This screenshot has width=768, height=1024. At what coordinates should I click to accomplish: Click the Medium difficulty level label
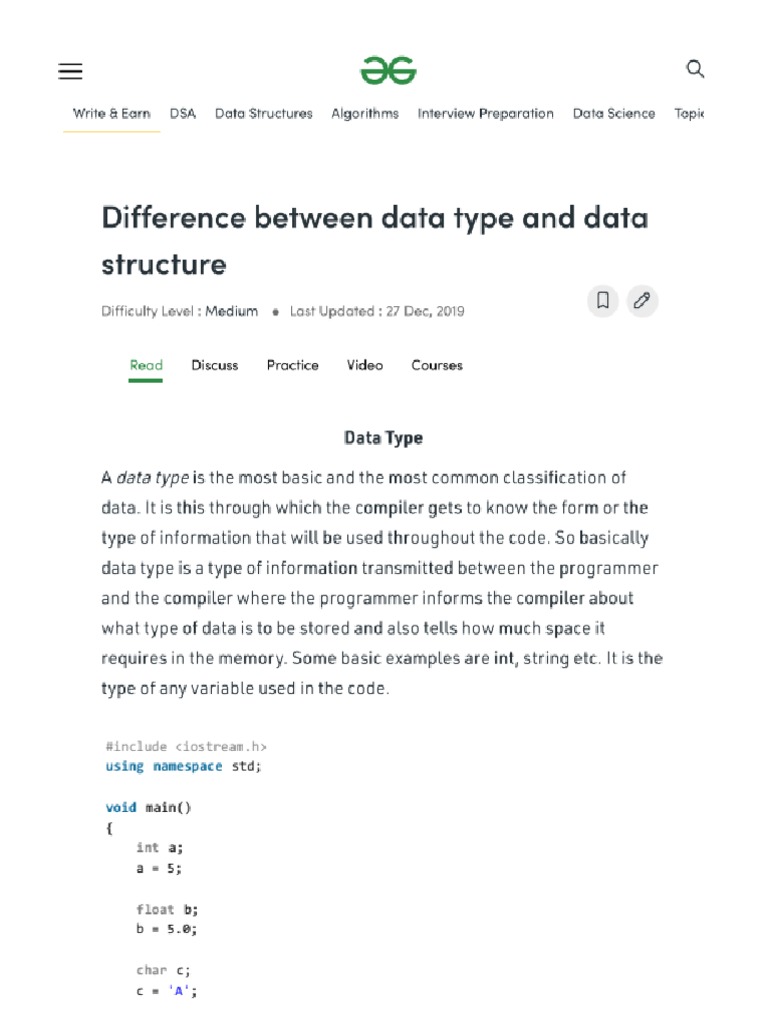[x=231, y=311]
